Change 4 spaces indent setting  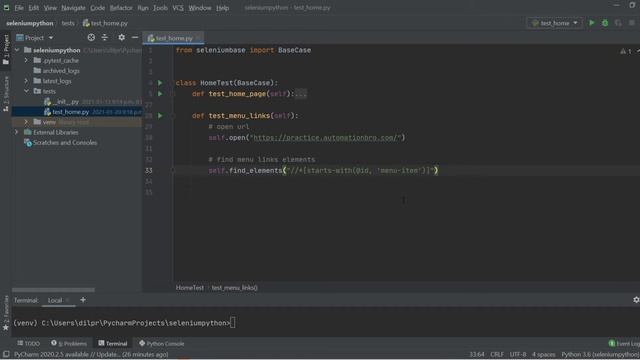pyautogui.click(x=544, y=355)
